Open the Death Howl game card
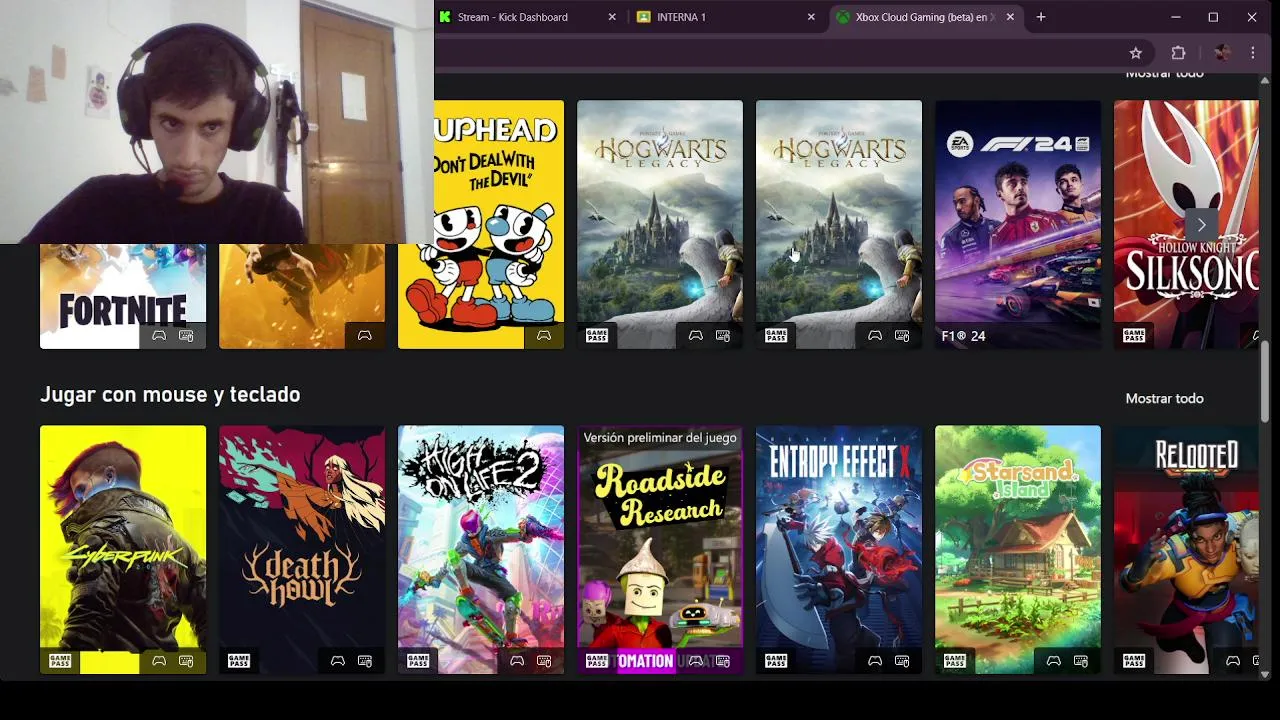1280x720 pixels. pyautogui.click(x=302, y=550)
